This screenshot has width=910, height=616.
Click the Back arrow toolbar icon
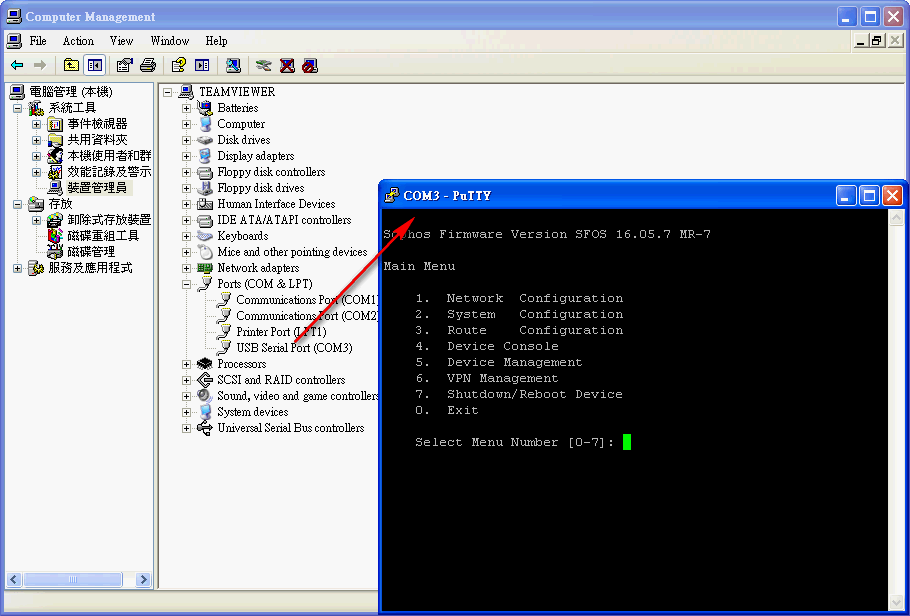17,66
